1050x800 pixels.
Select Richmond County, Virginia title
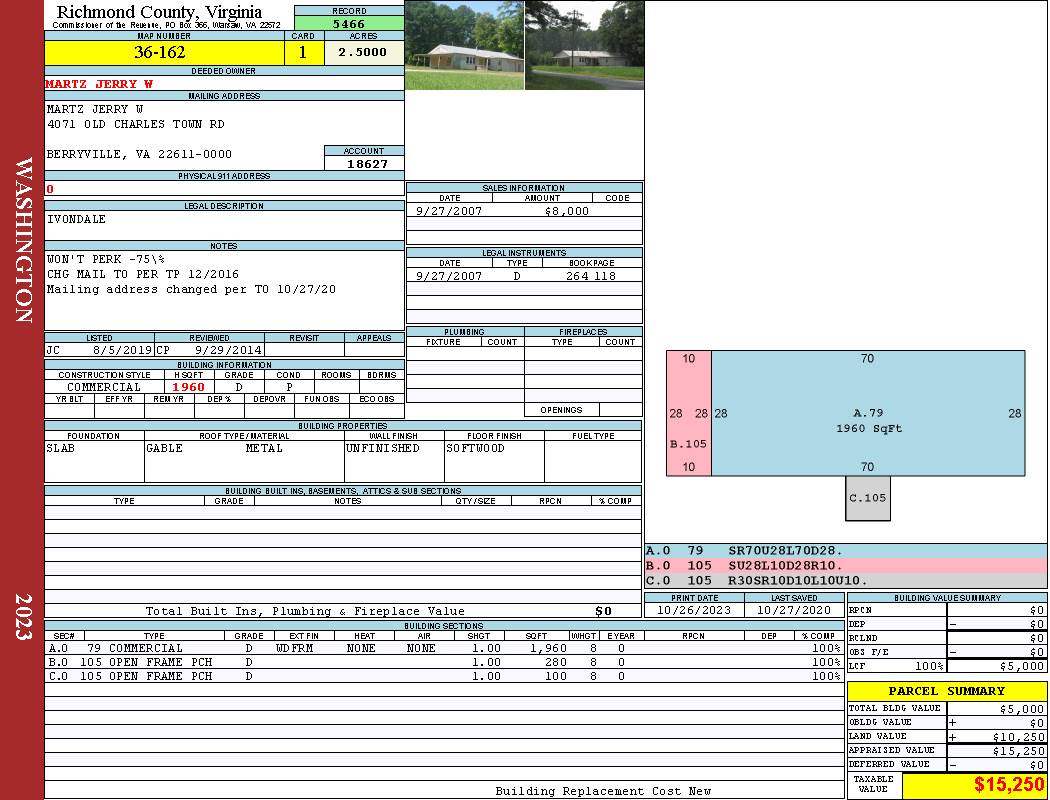(x=159, y=11)
